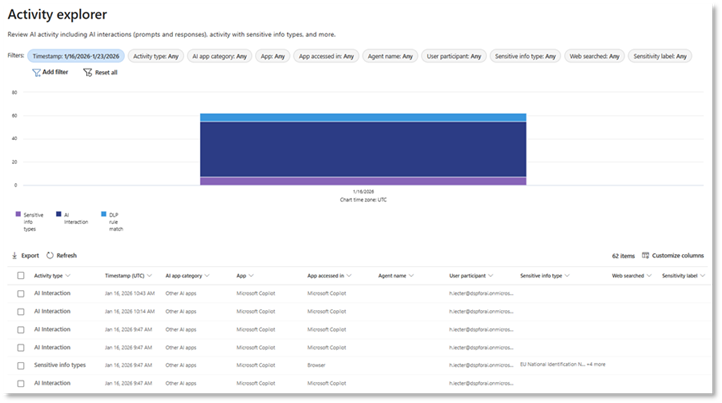Click the Customize columns icon

(x=645, y=256)
